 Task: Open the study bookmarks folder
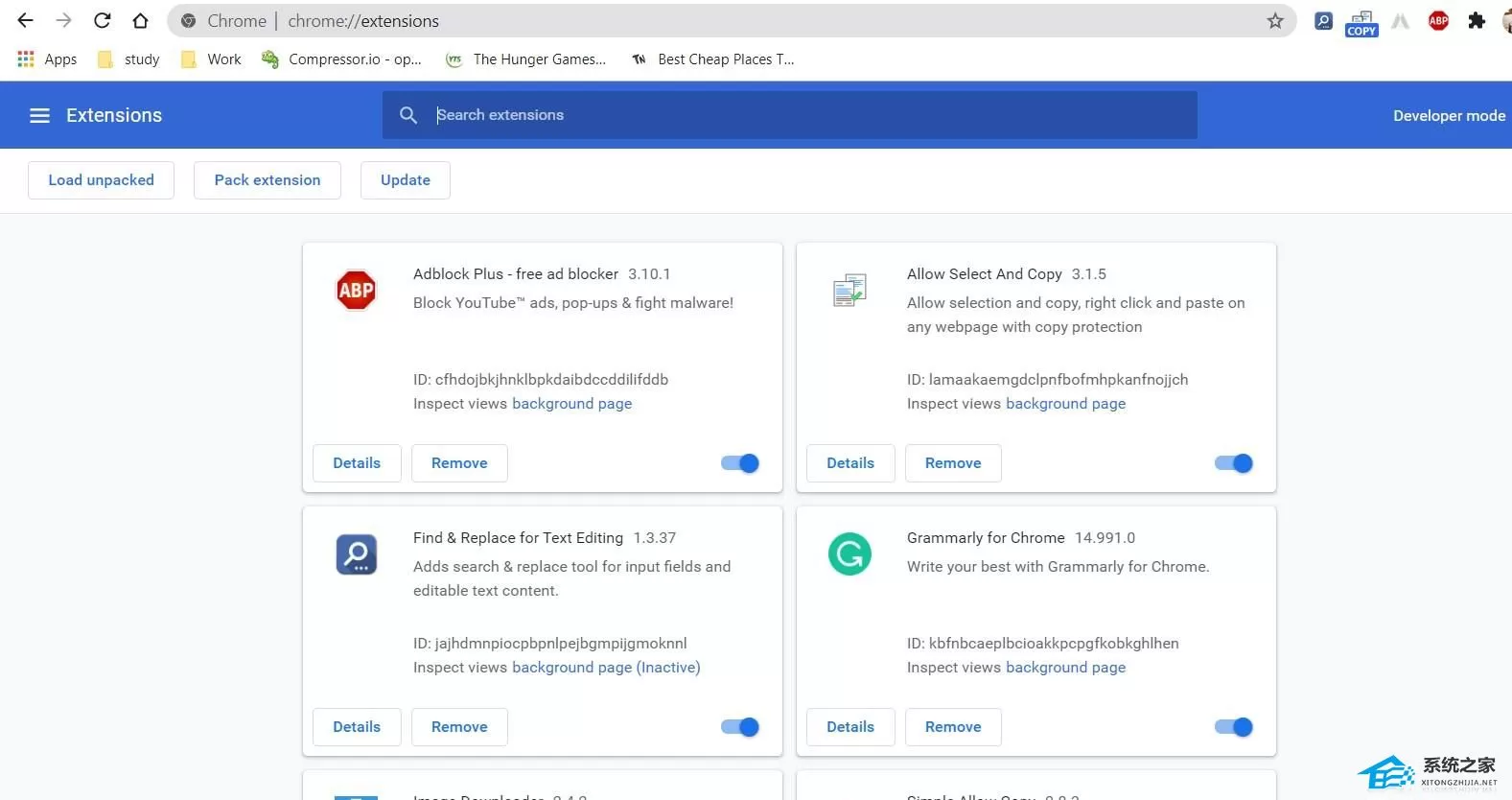point(128,59)
